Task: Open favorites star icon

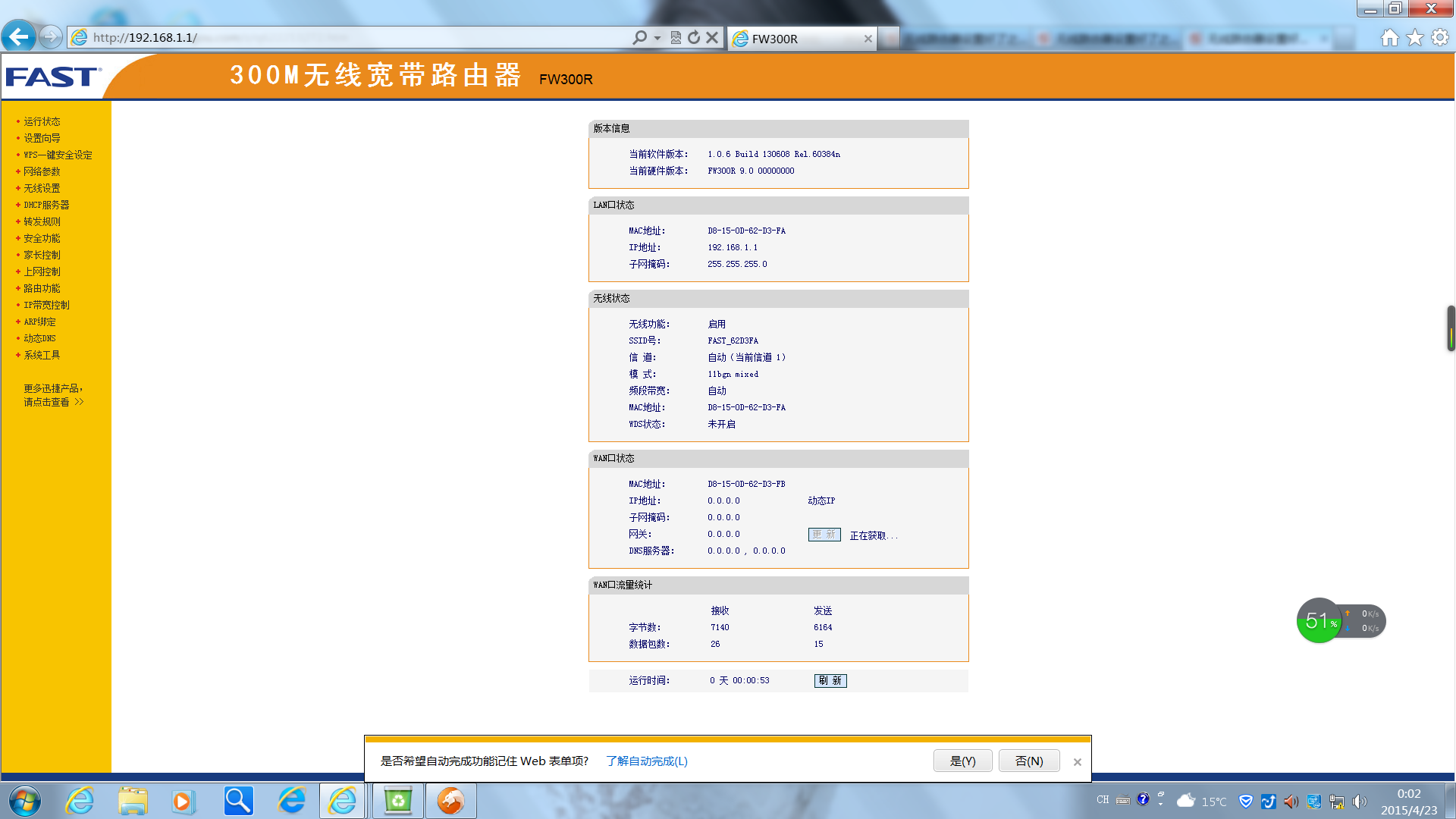Action: pos(1415,37)
